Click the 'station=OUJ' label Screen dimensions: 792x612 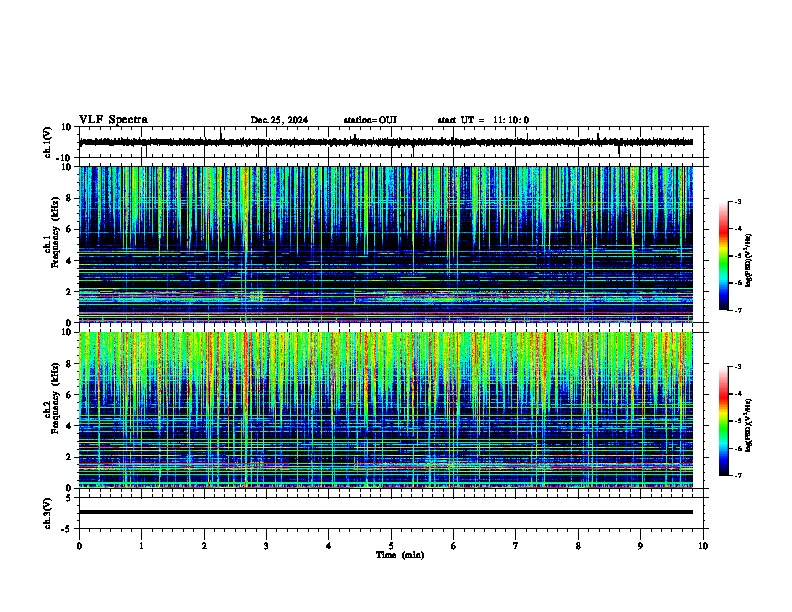tap(370, 120)
